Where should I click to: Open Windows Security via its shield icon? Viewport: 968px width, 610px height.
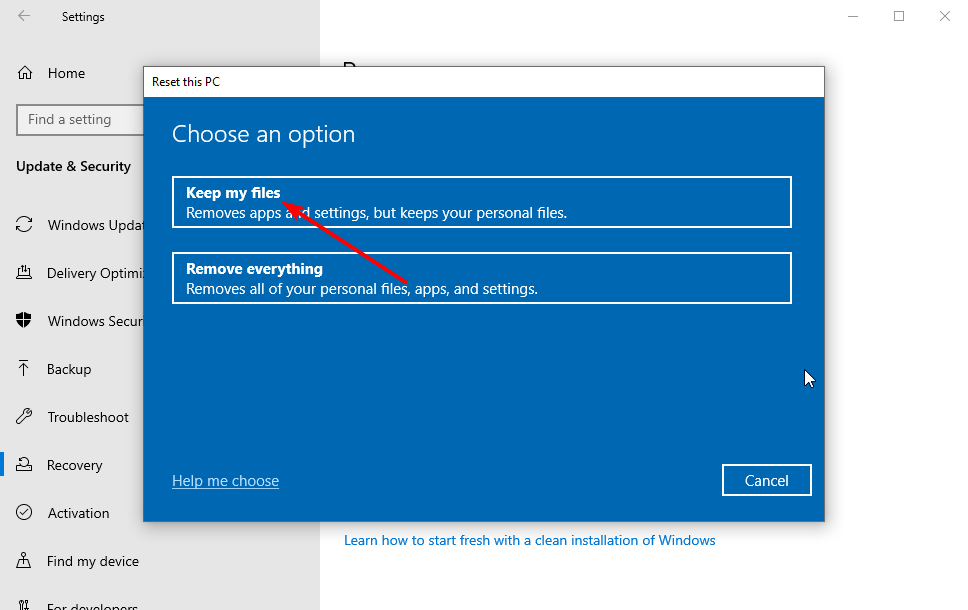[x=23, y=320]
